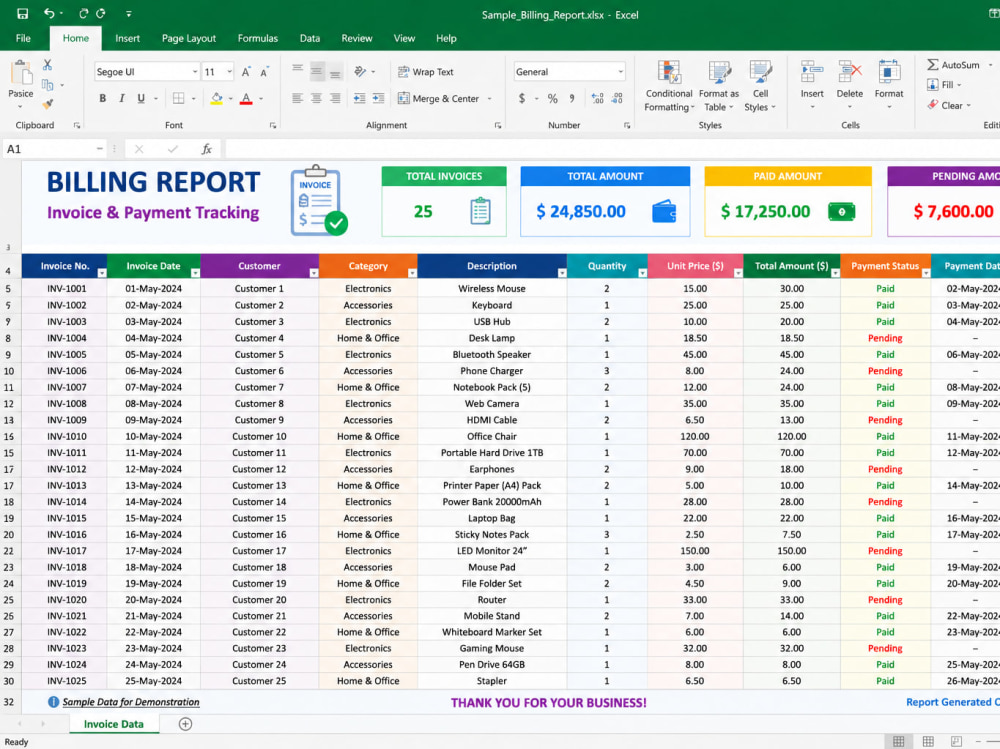
Task: Click the Insert Function fx icon
Action: pyautogui.click(x=207, y=149)
